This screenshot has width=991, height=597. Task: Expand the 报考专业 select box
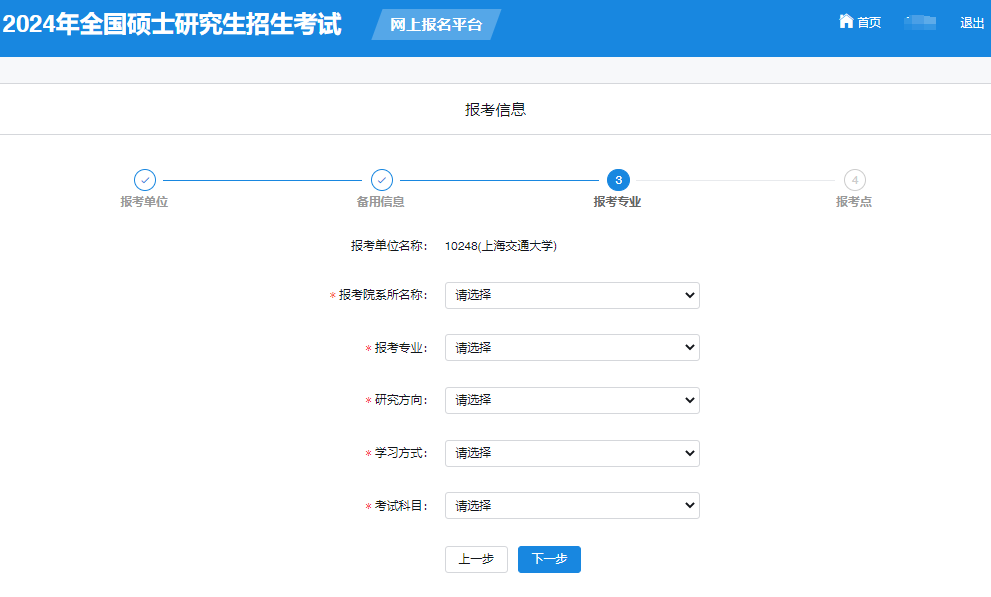(572, 347)
